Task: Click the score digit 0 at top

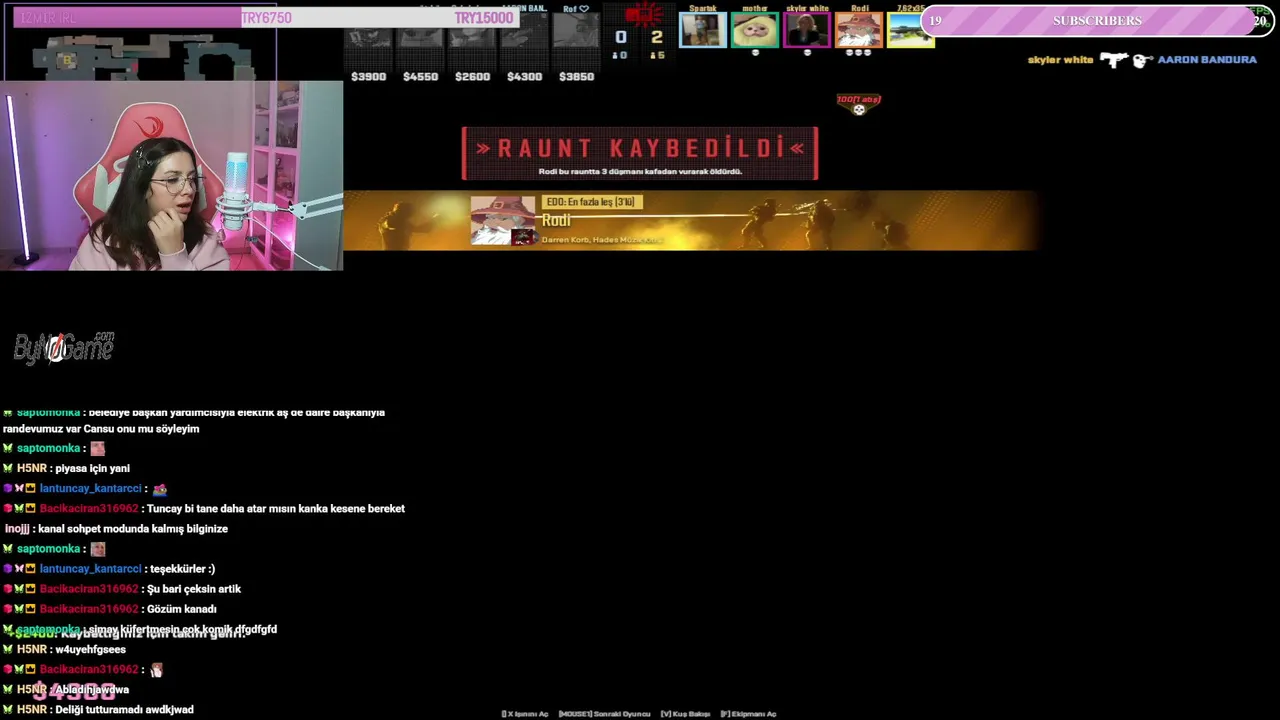Action: tap(620, 37)
